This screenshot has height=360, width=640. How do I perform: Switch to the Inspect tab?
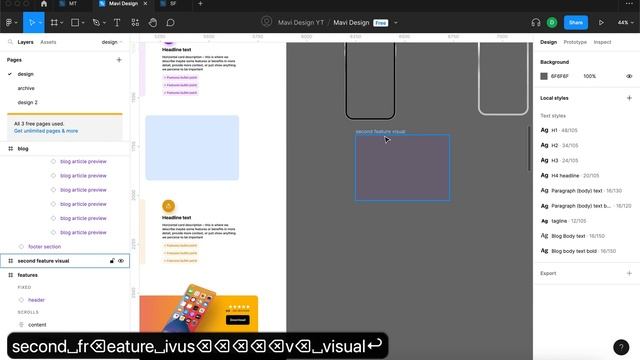[602, 42]
